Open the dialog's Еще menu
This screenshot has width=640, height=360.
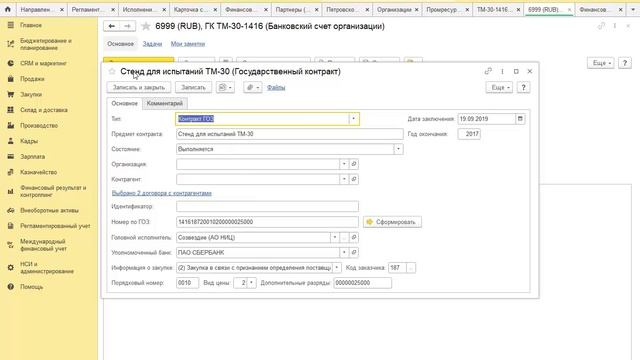coord(499,87)
